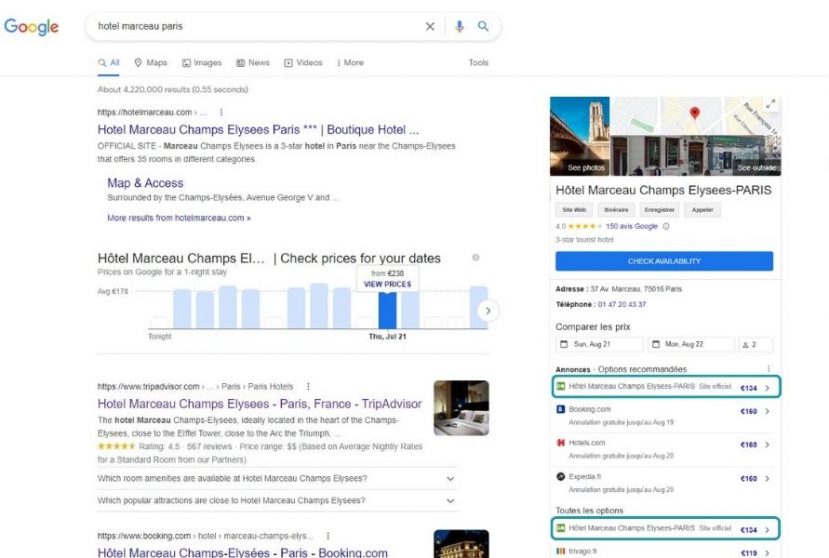829x558 pixels.
Task: Open the trivago.fr price option
Action: pyautogui.click(x=665, y=552)
